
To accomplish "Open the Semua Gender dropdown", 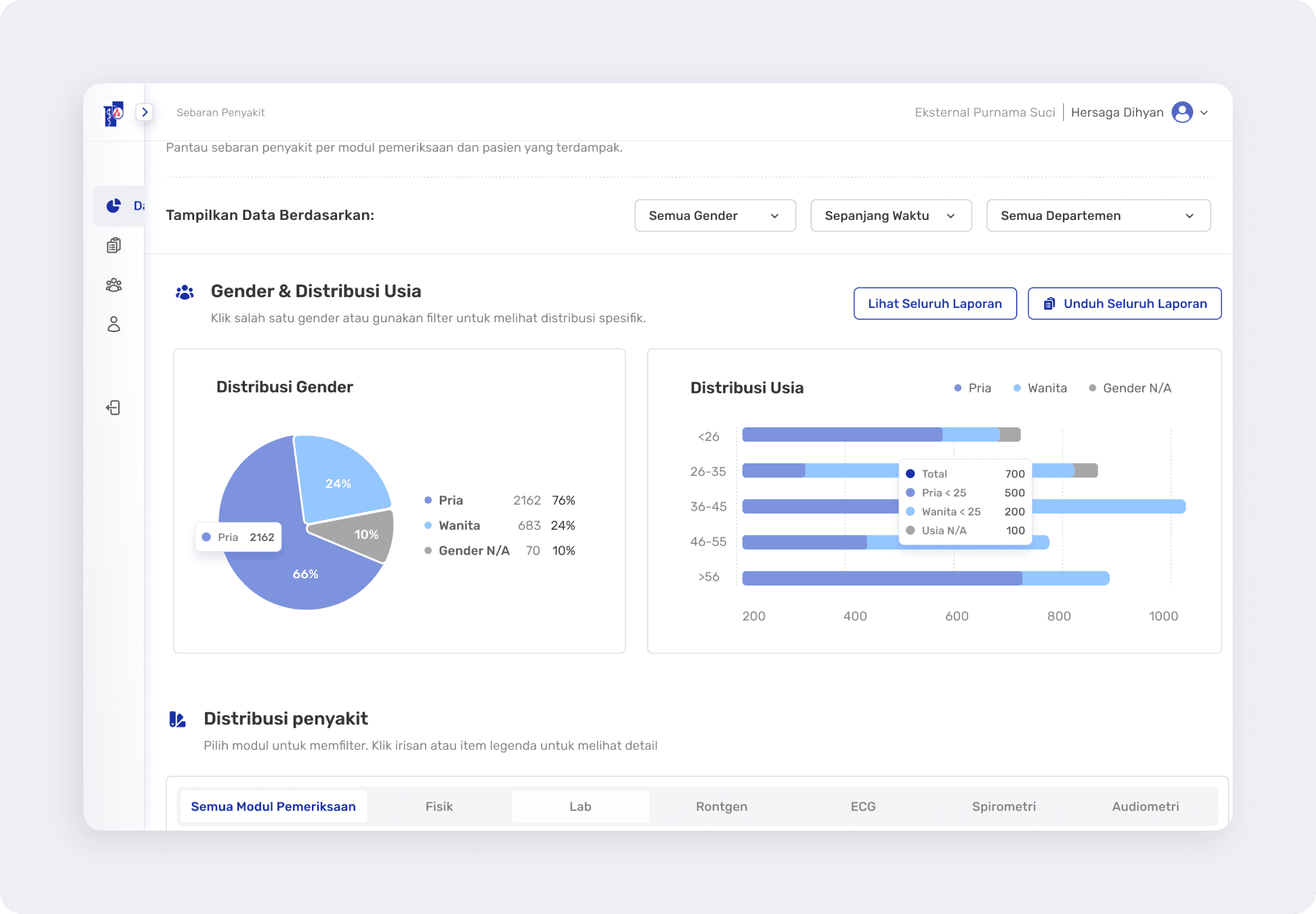I will pos(715,216).
